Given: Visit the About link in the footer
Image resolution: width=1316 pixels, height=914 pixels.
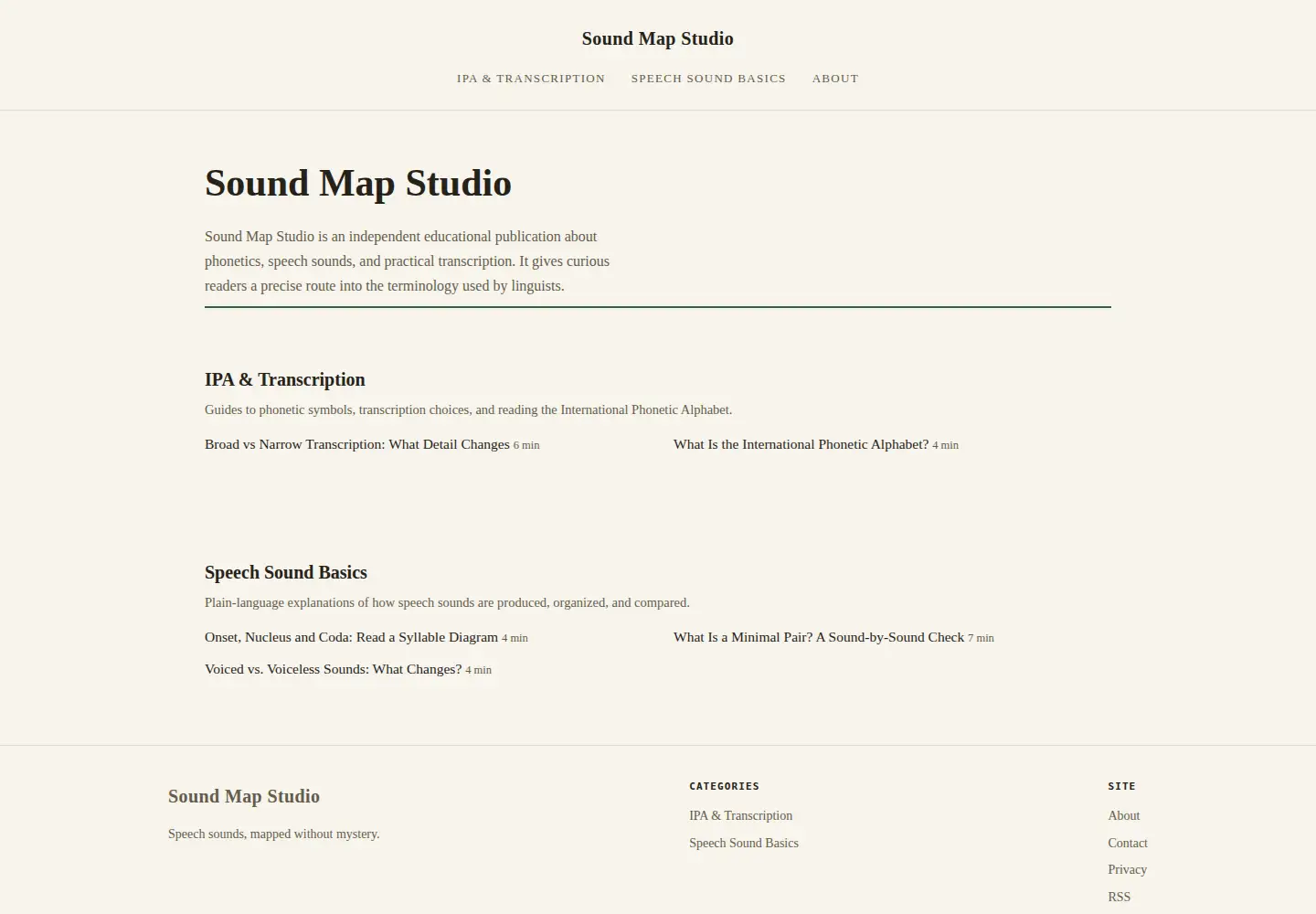Looking at the screenshot, I should (x=1124, y=815).
